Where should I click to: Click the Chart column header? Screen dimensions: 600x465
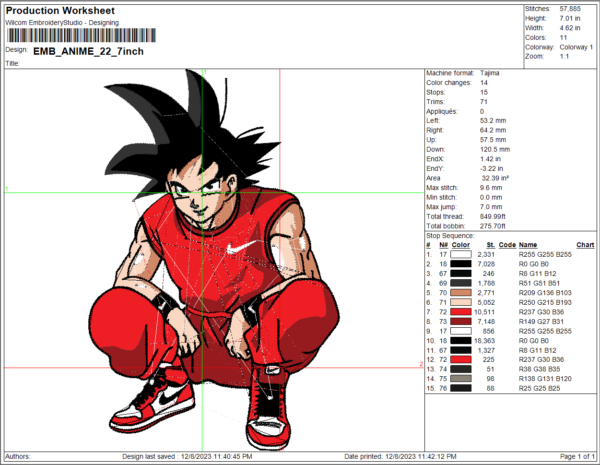click(585, 245)
